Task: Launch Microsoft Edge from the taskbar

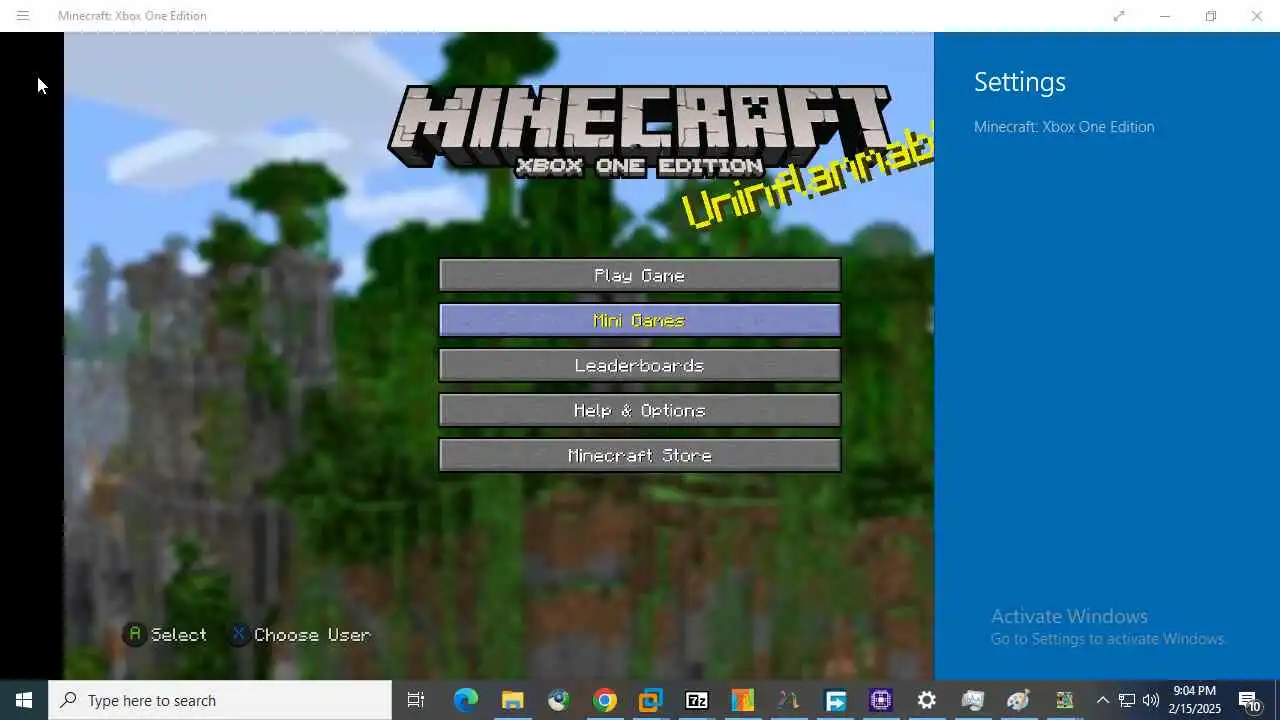Action: [x=466, y=700]
